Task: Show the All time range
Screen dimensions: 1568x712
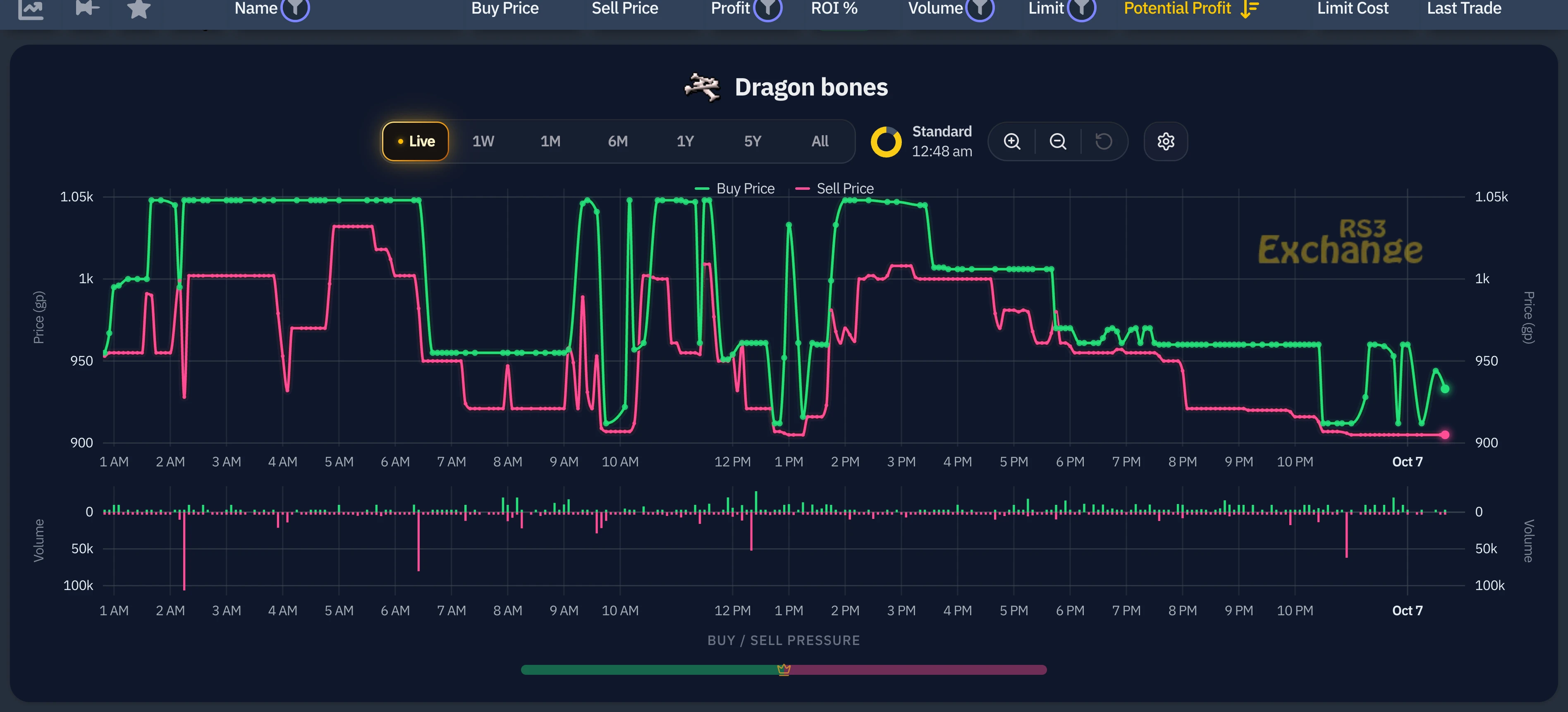Action: click(820, 141)
